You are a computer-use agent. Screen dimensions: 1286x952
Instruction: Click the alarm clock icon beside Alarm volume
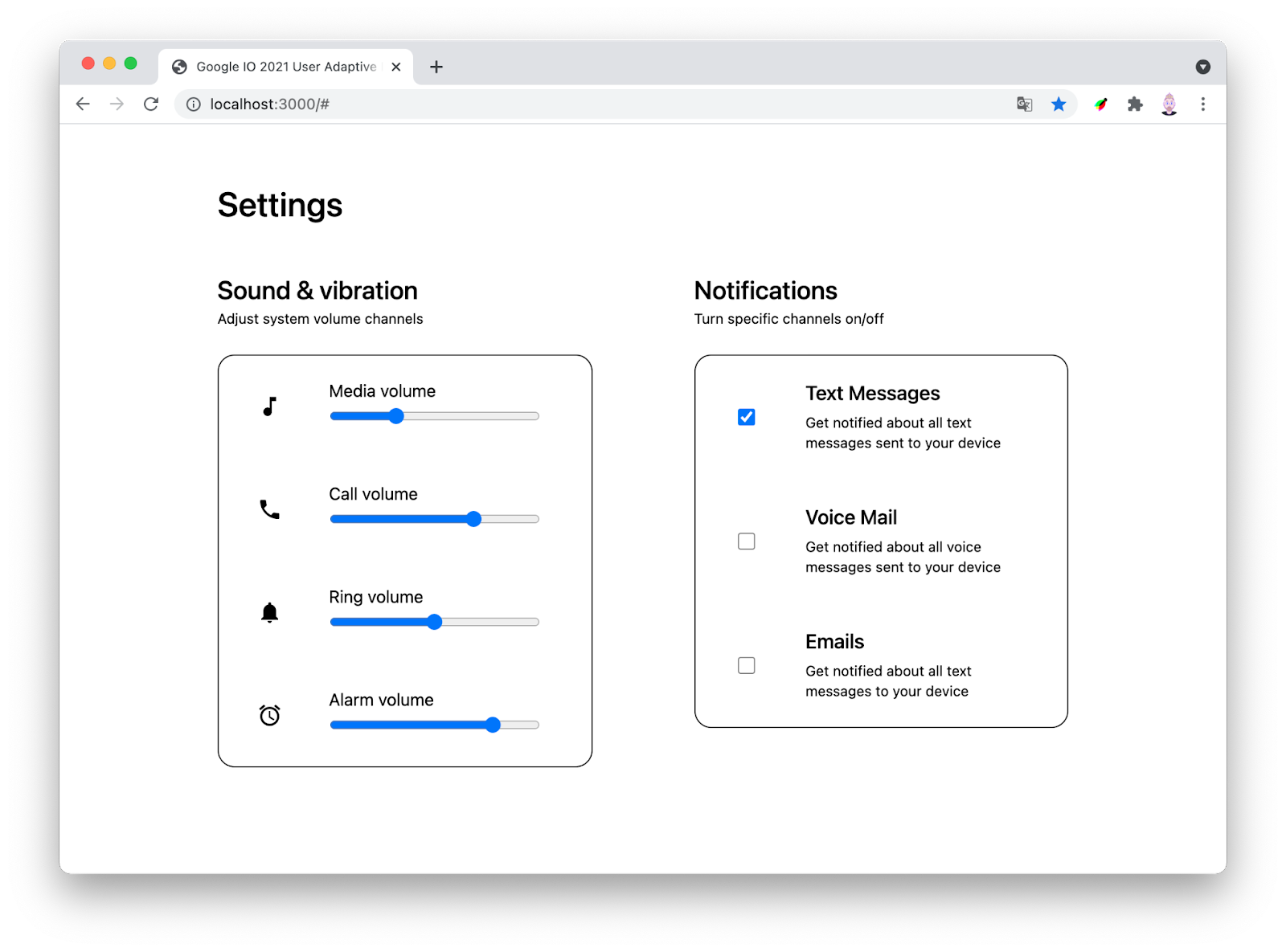[x=270, y=715]
